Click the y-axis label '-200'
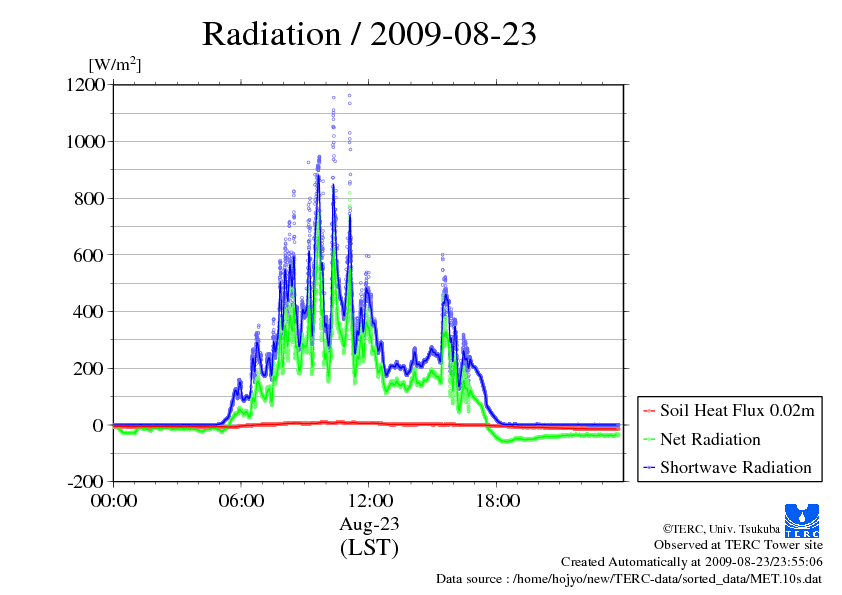 (x=85, y=481)
